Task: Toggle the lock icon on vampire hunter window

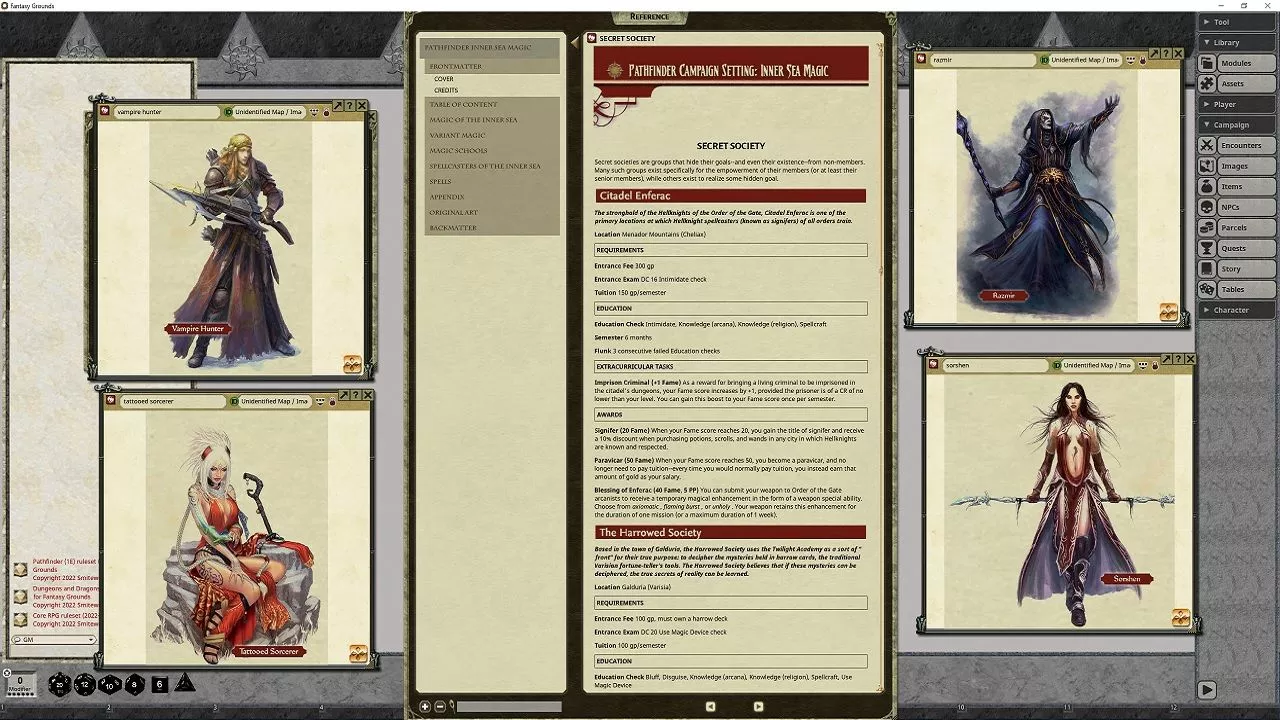Action: (x=326, y=112)
